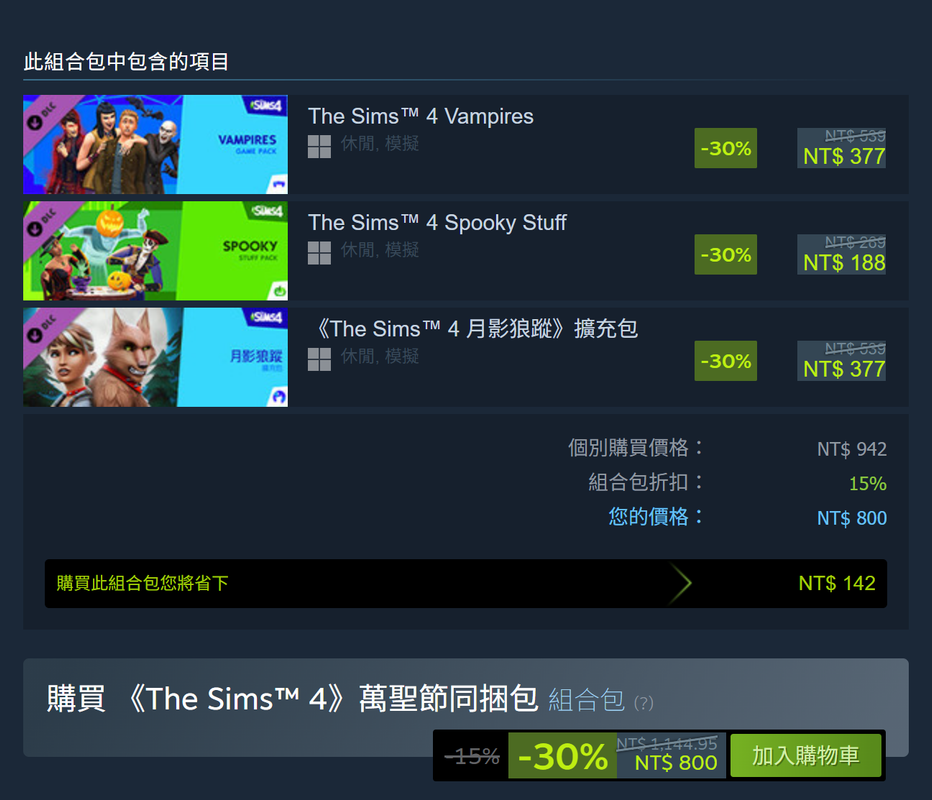Open the werewolf expansion thumbnail

click(155, 357)
